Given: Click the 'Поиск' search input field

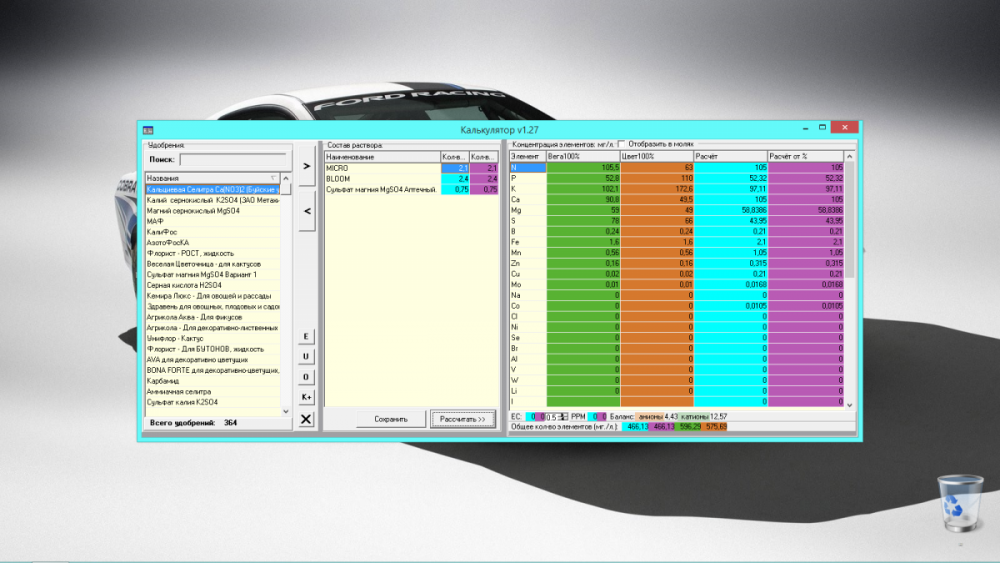Looking at the screenshot, I should tap(235, 159).
